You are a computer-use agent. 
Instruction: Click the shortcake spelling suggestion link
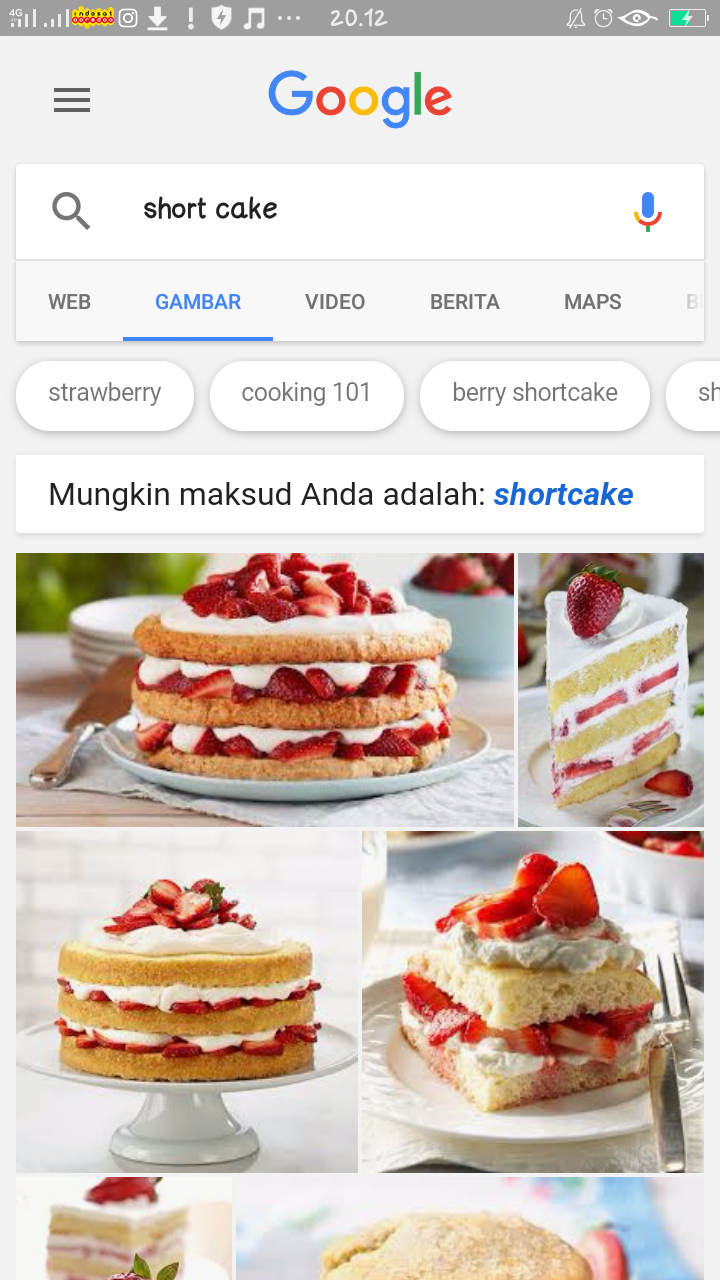coord(563,494)
